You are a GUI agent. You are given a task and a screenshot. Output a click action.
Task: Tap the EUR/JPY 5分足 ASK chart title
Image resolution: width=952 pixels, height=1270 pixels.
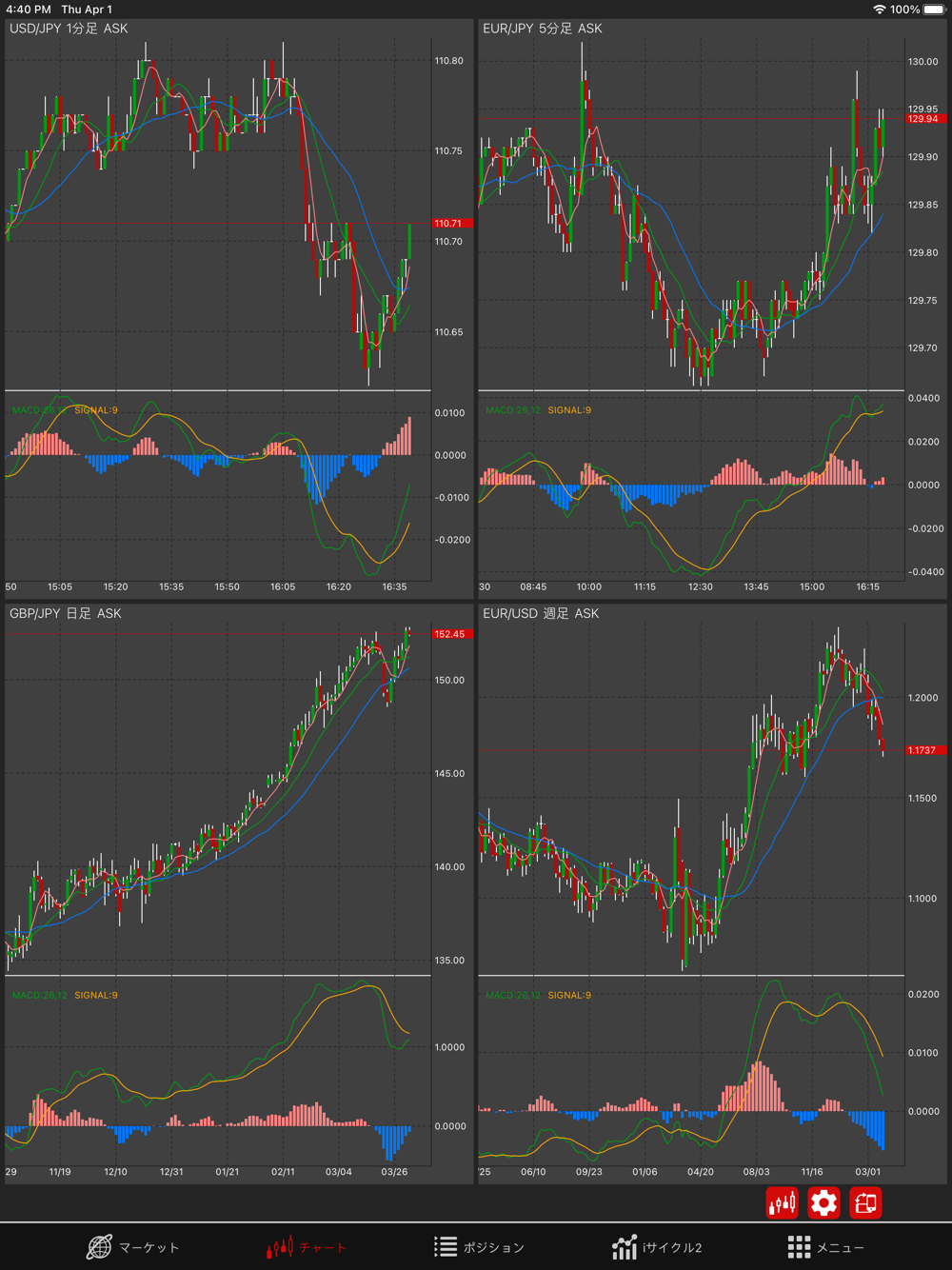tap(543, 29)
